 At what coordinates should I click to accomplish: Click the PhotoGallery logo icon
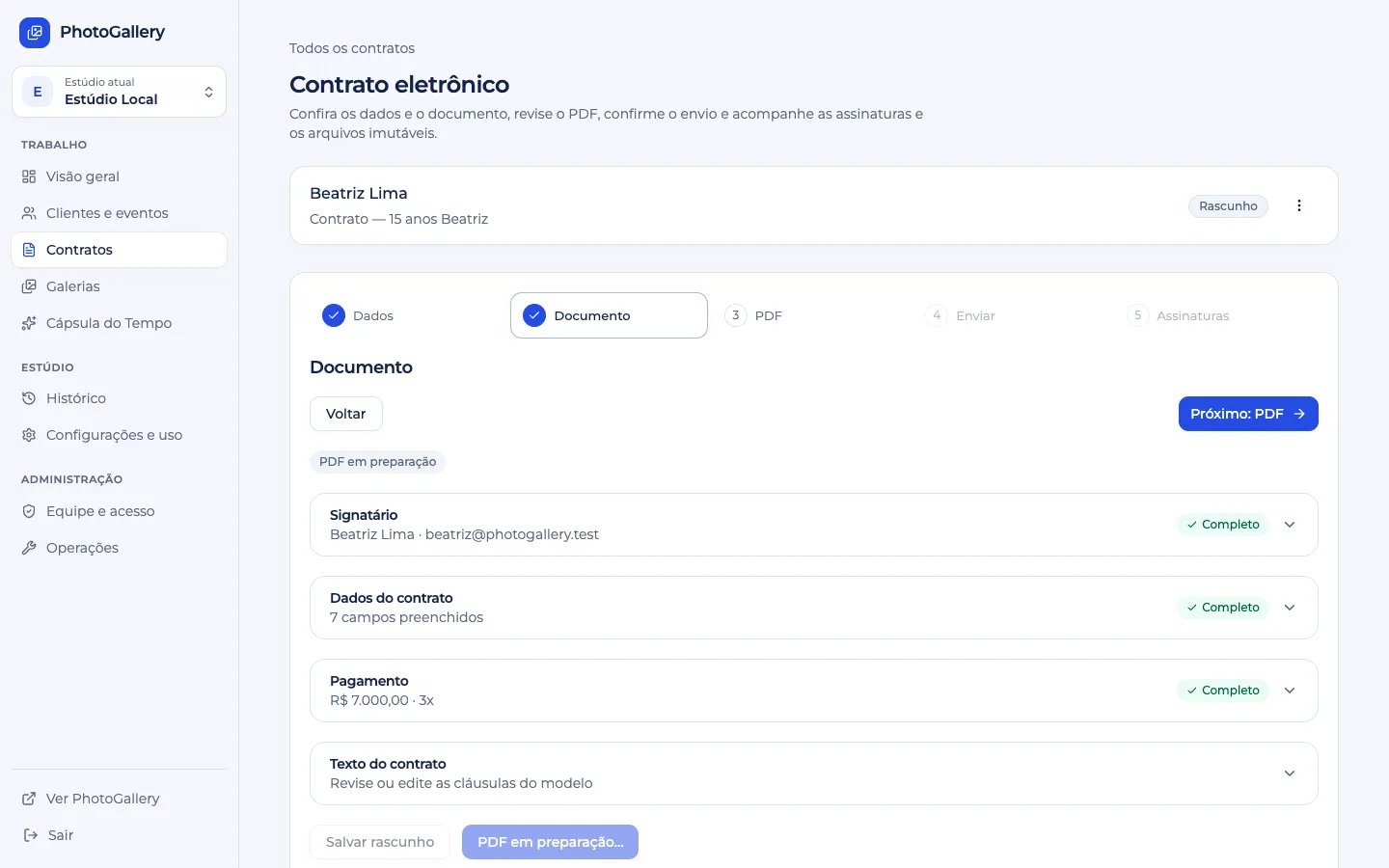(x=35, y=33)
